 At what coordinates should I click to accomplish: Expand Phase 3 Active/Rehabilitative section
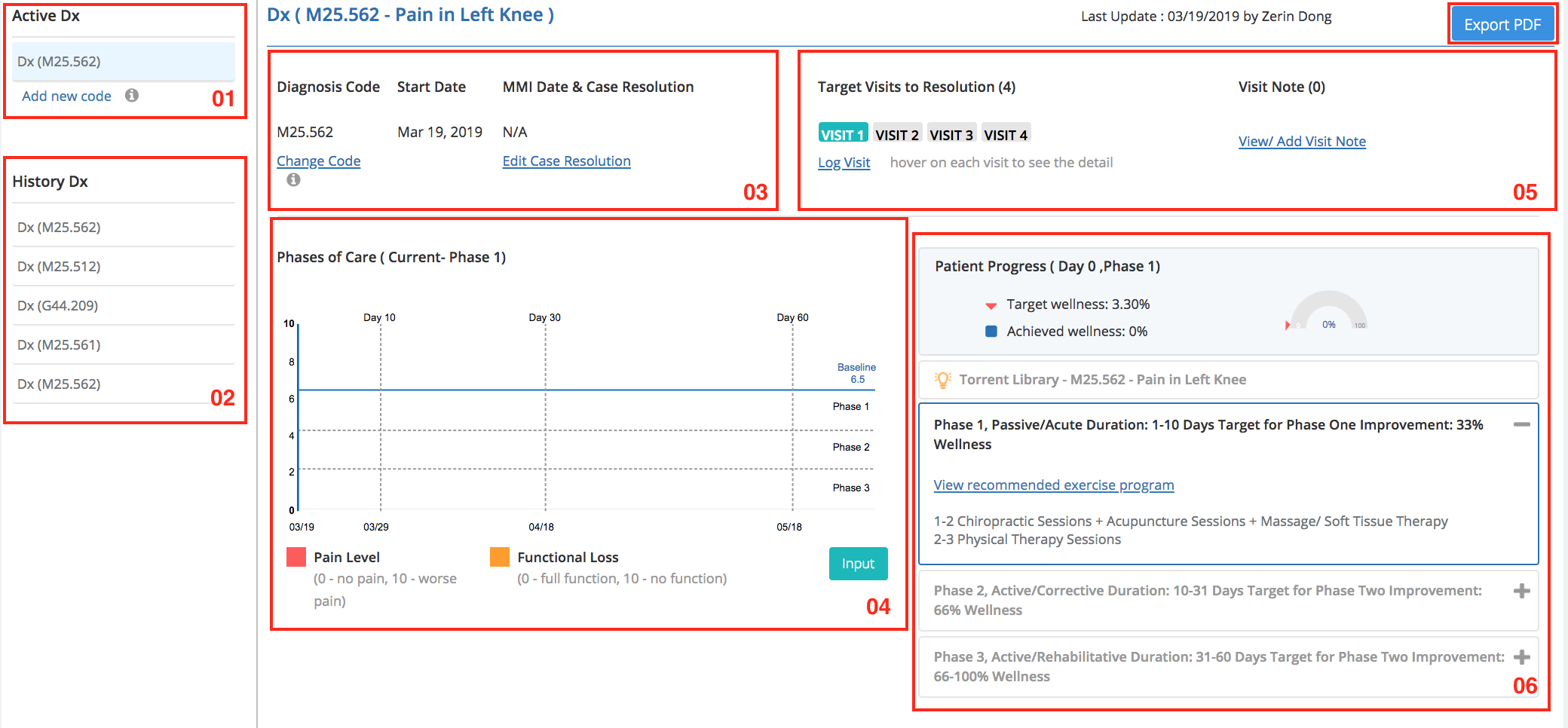click(1521, 657)
